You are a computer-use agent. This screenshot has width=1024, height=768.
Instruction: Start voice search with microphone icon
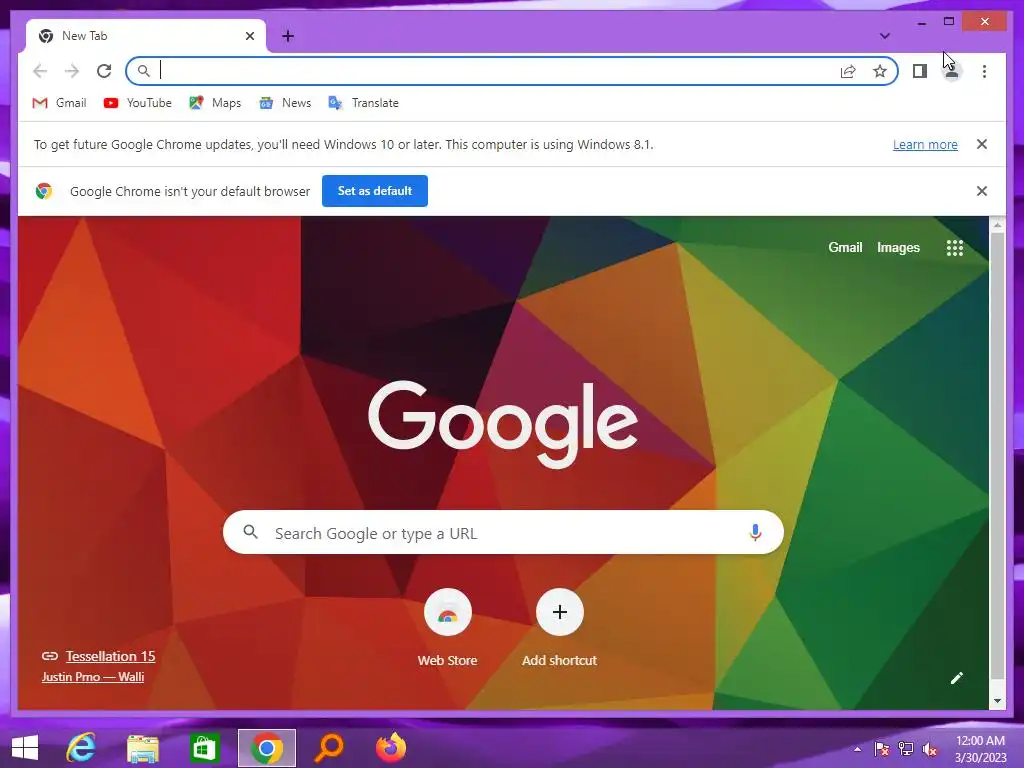click(755, 533)
